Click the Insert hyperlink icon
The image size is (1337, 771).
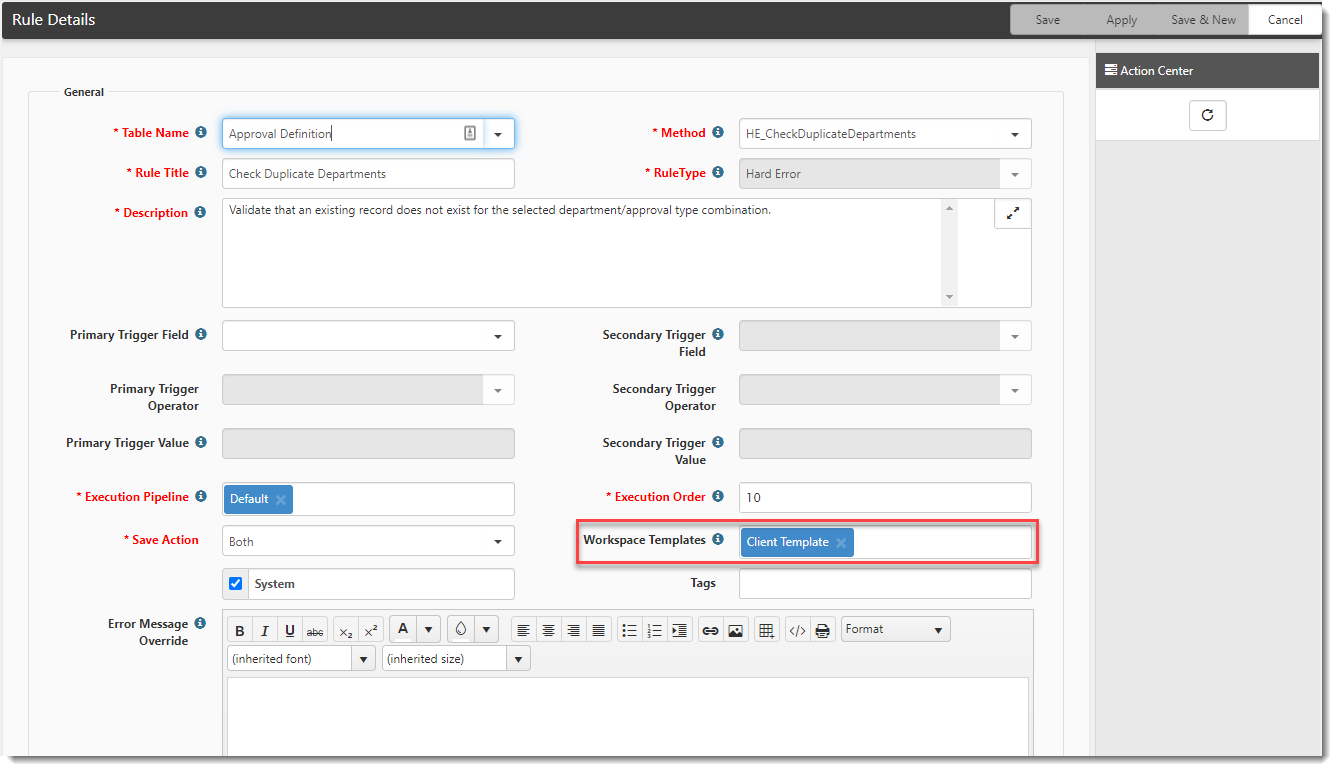(710, 630)
